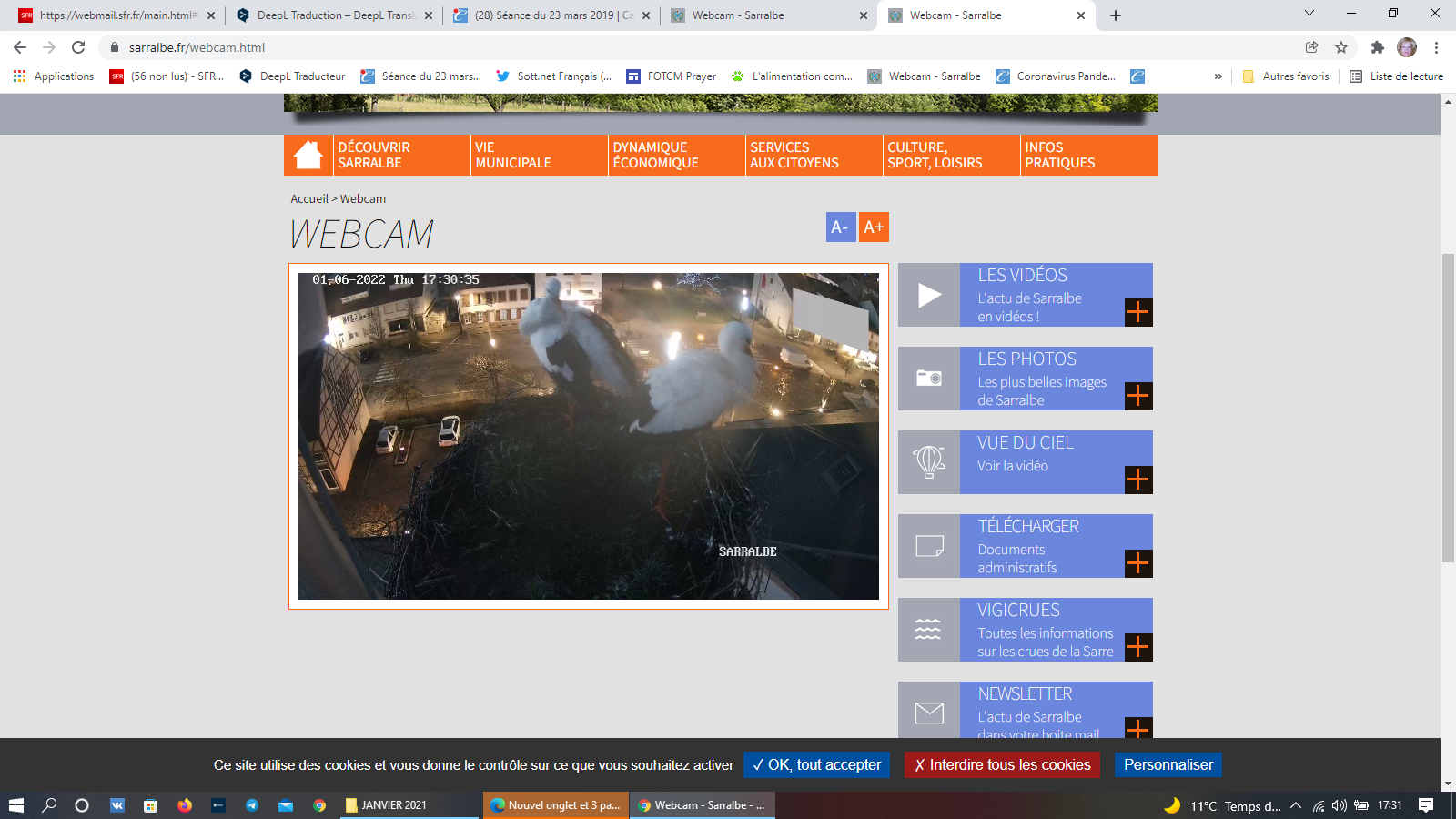Image resolution: width=1456 pixels, height=819 pixels.
Task: Click the stork webcam video feed
Action: pyautogui.click(x=588, y=436)
